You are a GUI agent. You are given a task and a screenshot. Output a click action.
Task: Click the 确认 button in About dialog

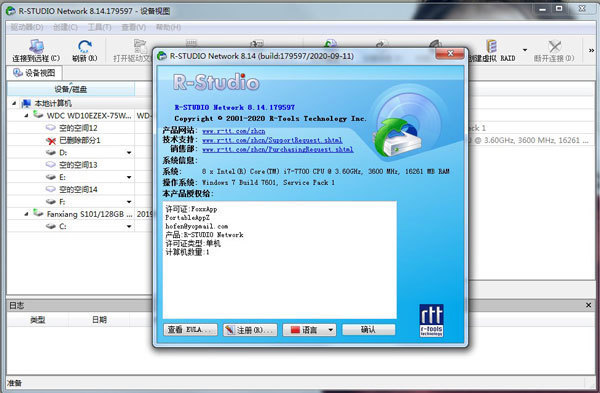pos(368,329)
